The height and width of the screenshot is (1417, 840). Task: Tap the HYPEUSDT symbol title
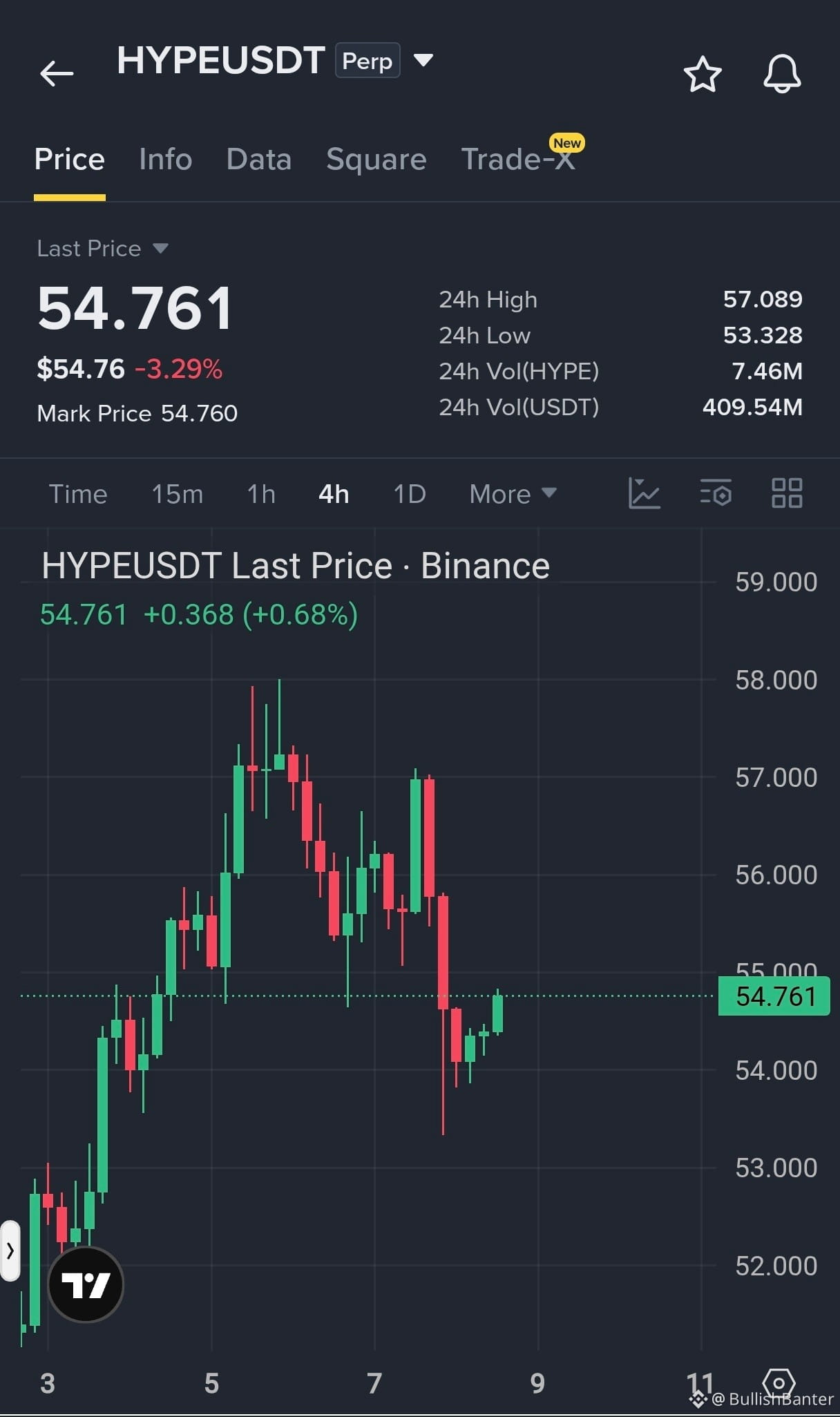(x=221, y=60)
